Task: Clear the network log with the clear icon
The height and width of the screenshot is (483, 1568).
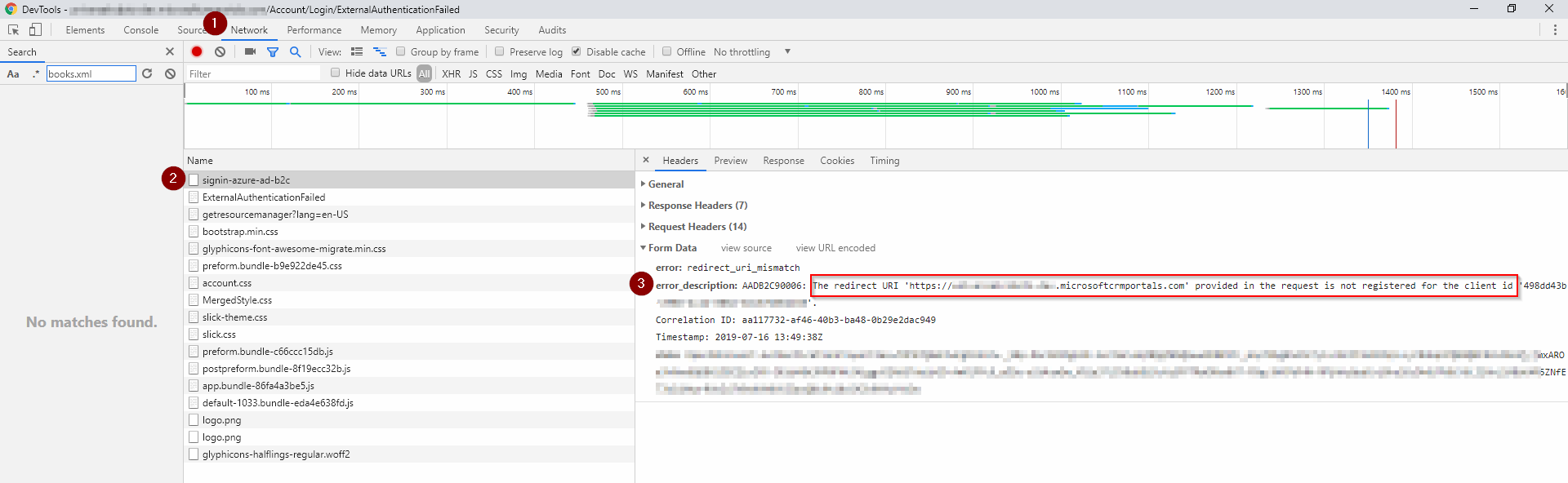Action: 220,51
